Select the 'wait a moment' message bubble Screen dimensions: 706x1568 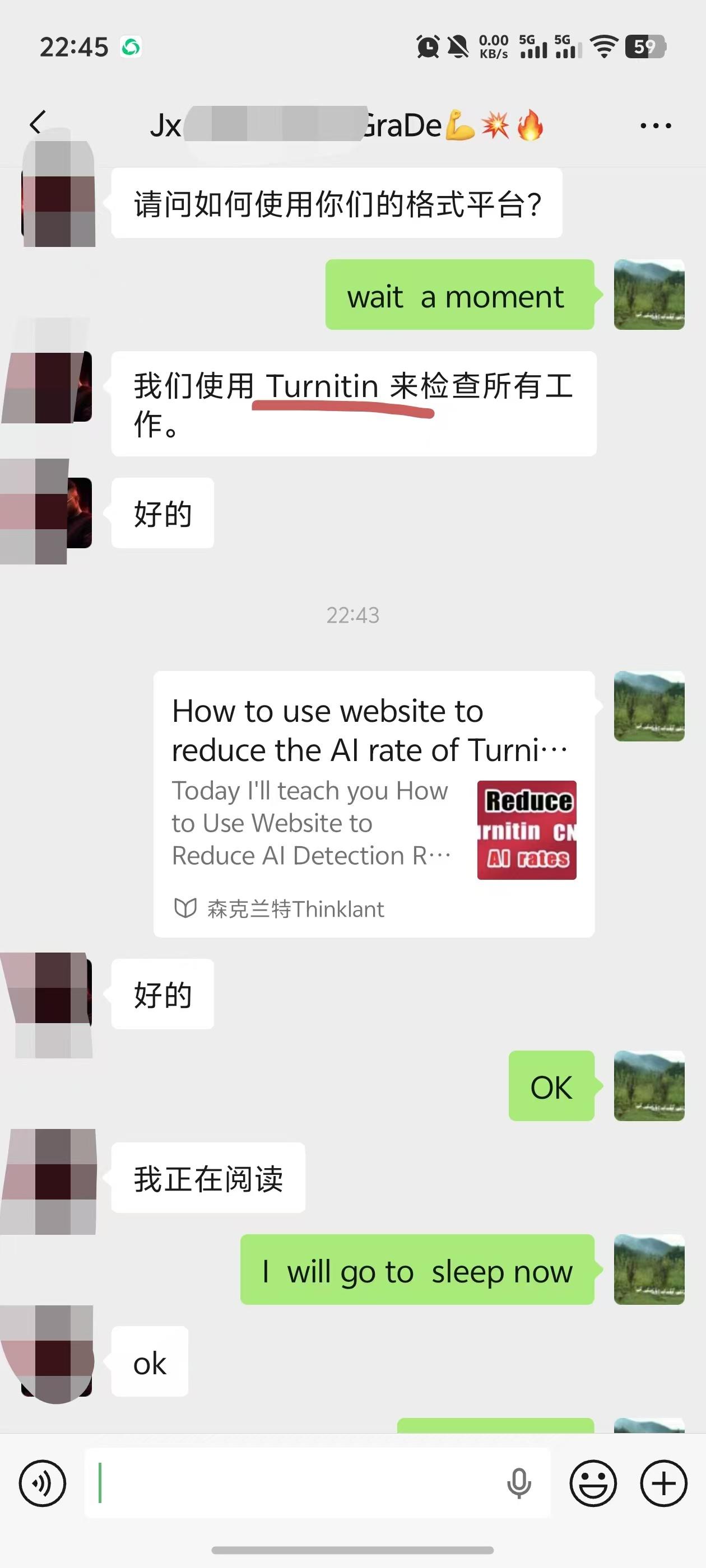(x=460, y=295)
